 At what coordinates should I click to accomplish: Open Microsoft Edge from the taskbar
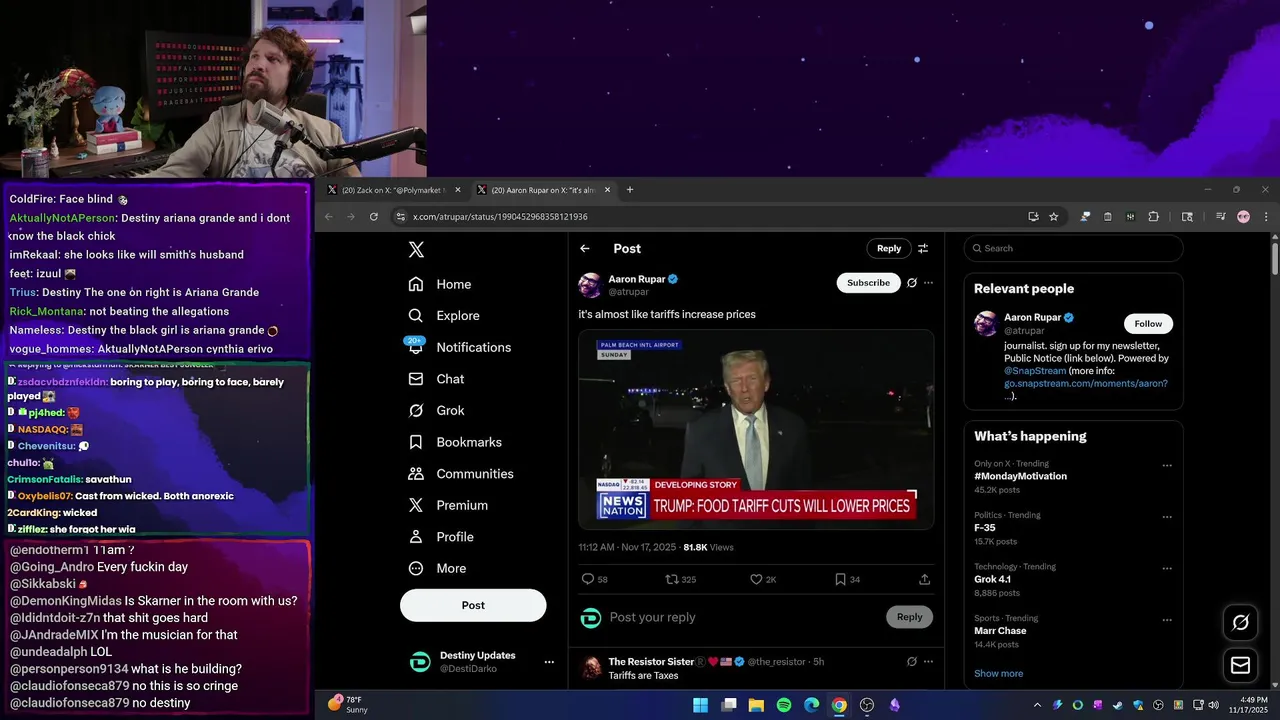point(811,705)
